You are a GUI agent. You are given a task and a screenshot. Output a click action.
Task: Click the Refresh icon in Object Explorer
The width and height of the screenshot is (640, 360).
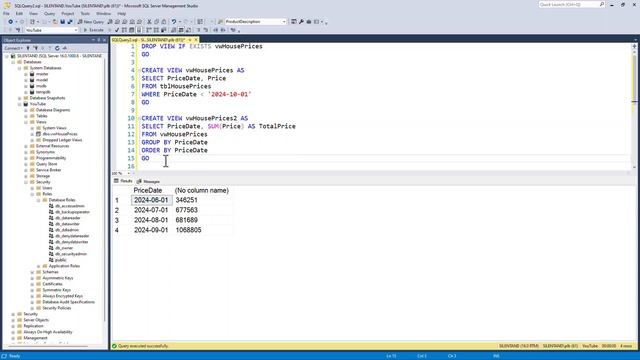57,48
